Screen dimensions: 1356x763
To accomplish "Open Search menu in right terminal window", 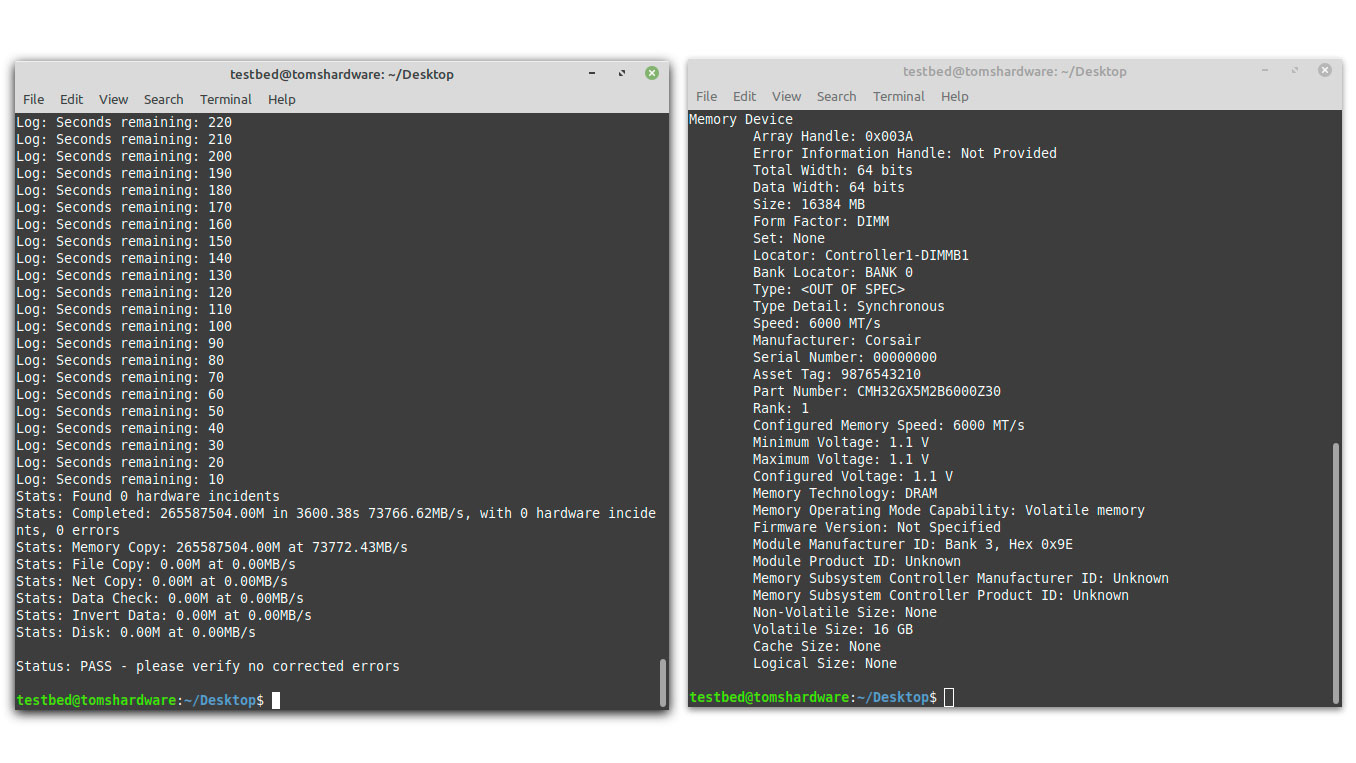I will point(836,96).
